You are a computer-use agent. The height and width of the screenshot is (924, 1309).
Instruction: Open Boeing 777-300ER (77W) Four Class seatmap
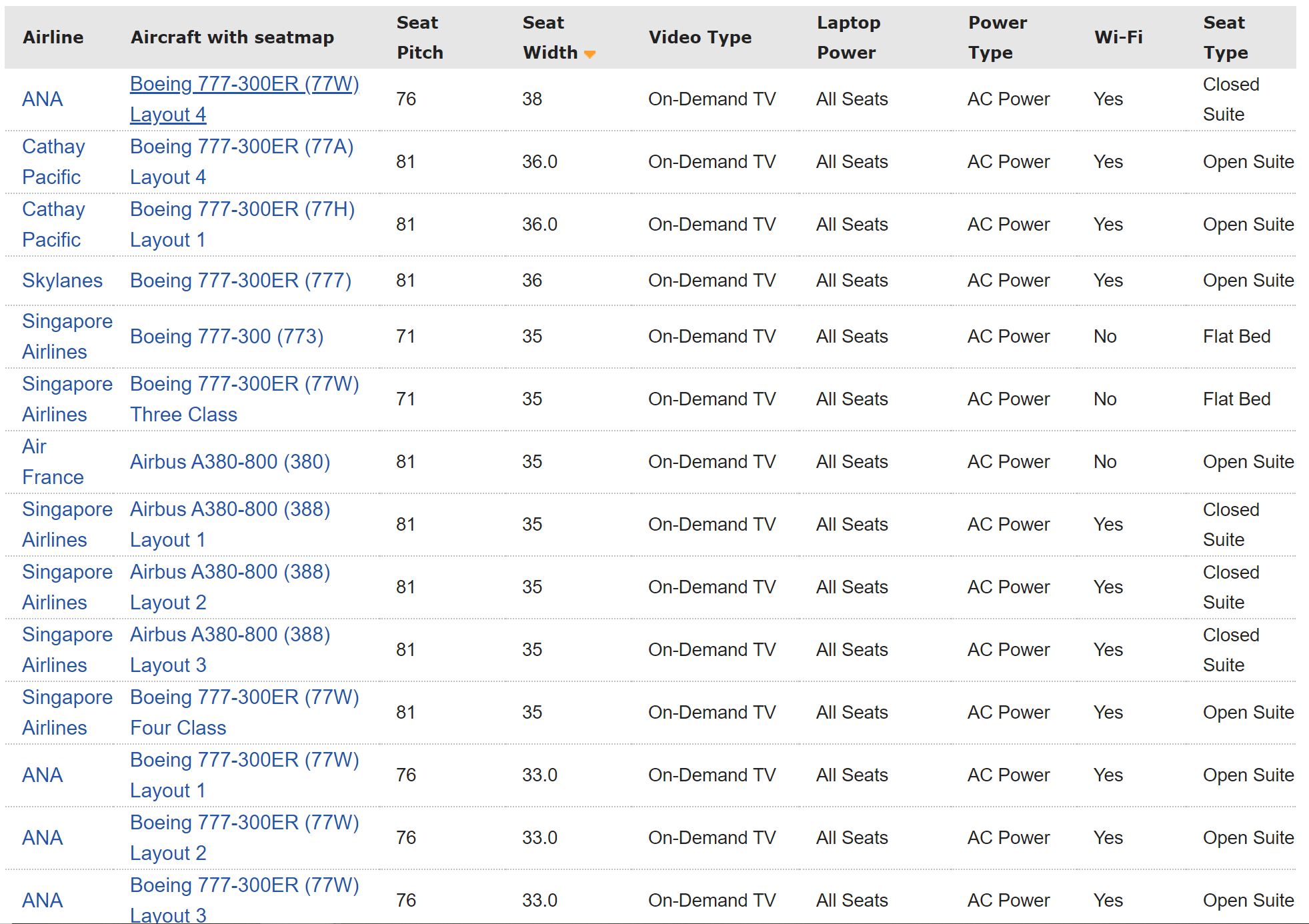click(x=244, y=713)
